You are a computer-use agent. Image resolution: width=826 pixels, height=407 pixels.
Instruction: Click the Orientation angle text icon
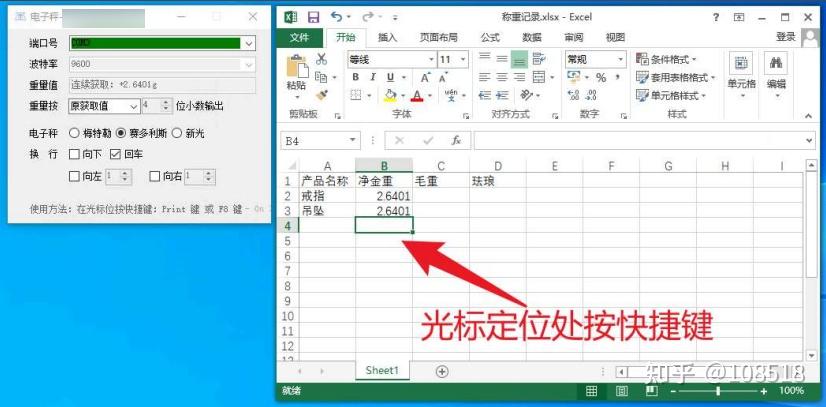[526, 95]
